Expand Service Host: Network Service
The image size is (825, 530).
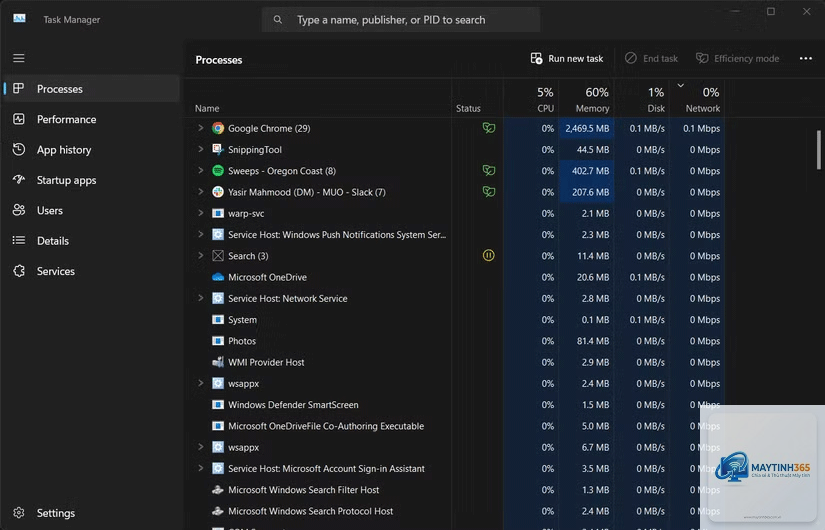(200, 298)
